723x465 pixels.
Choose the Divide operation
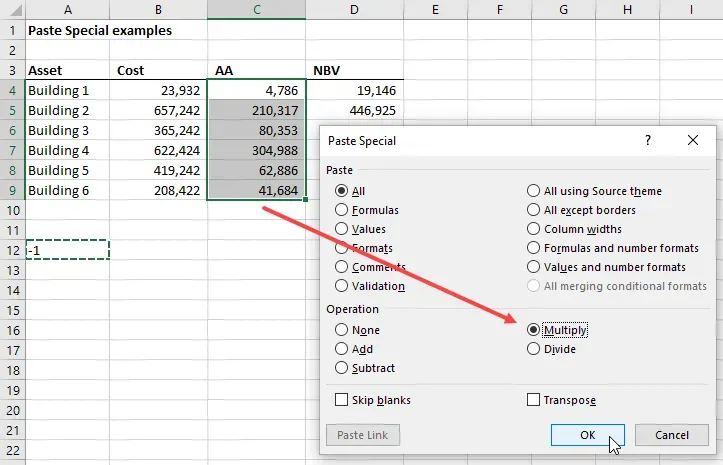coord(534,349)
